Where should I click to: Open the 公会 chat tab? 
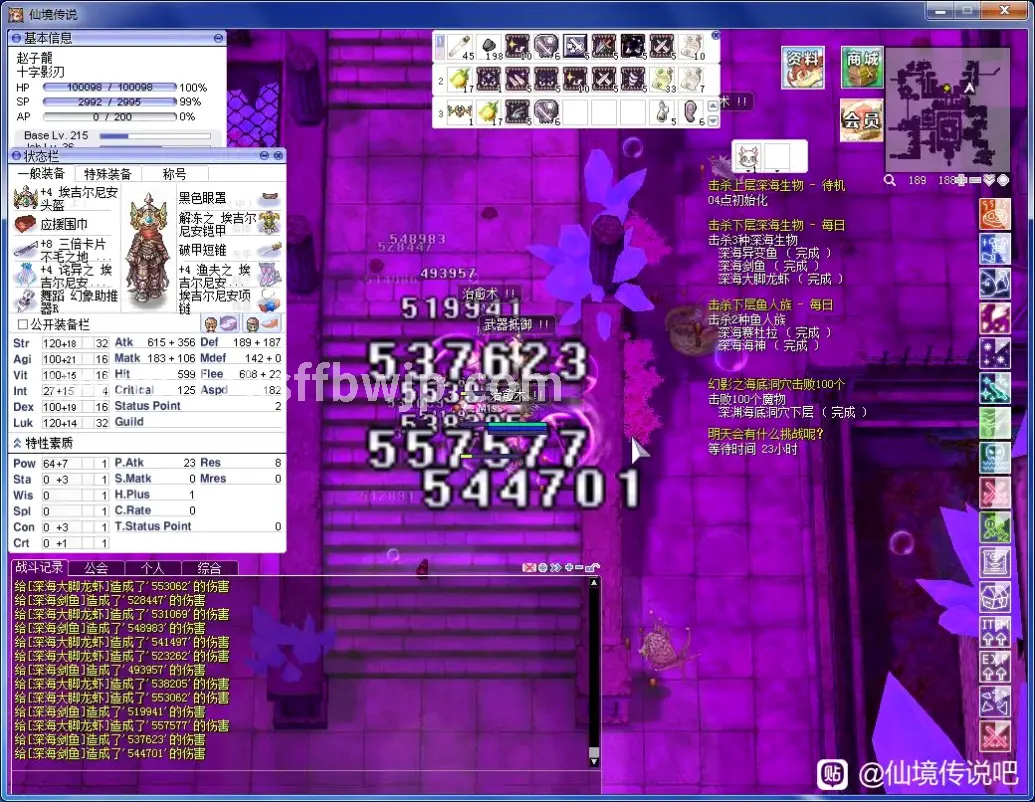(95, 566)
